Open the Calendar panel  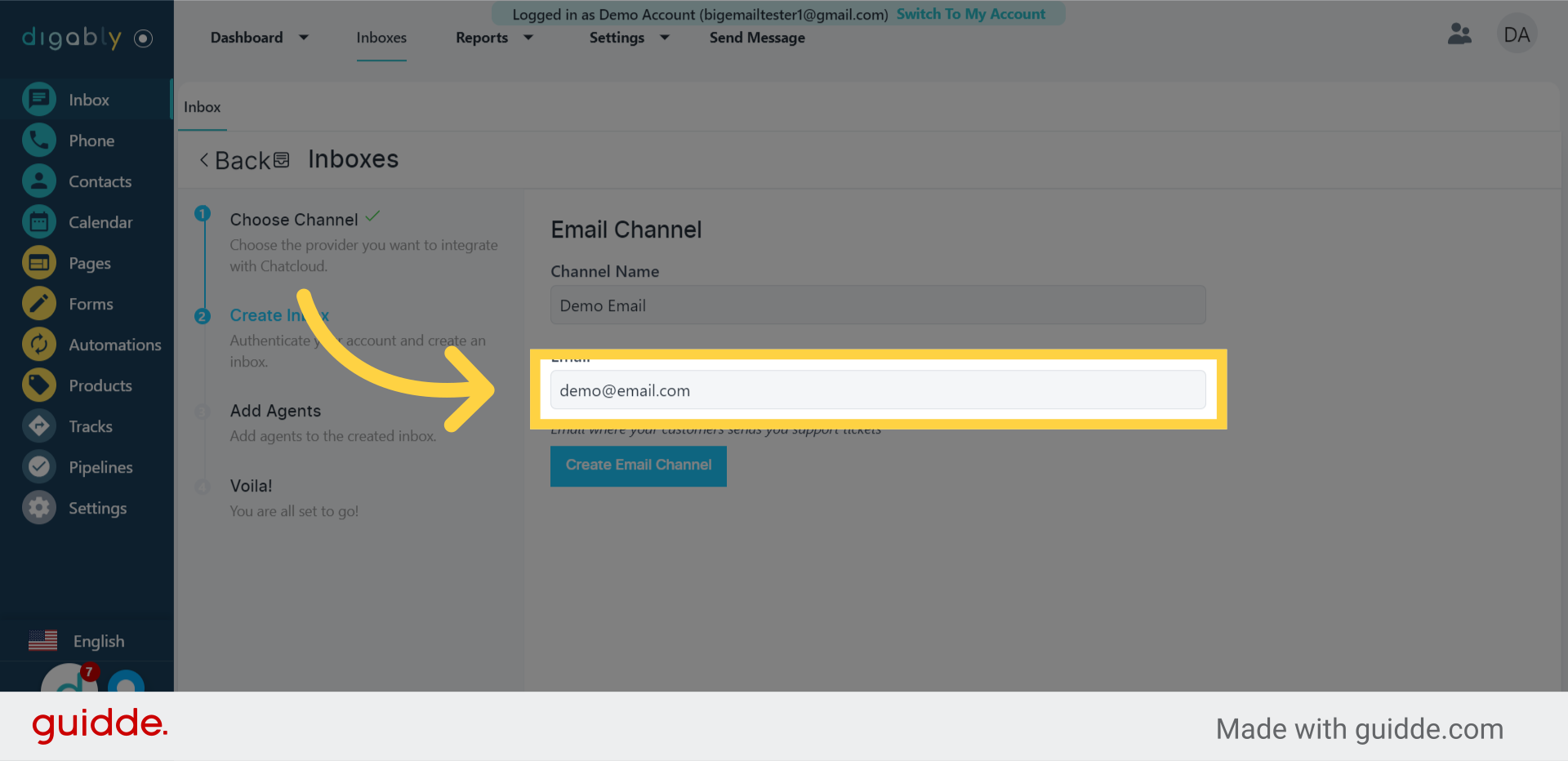(x=100, y=221)
